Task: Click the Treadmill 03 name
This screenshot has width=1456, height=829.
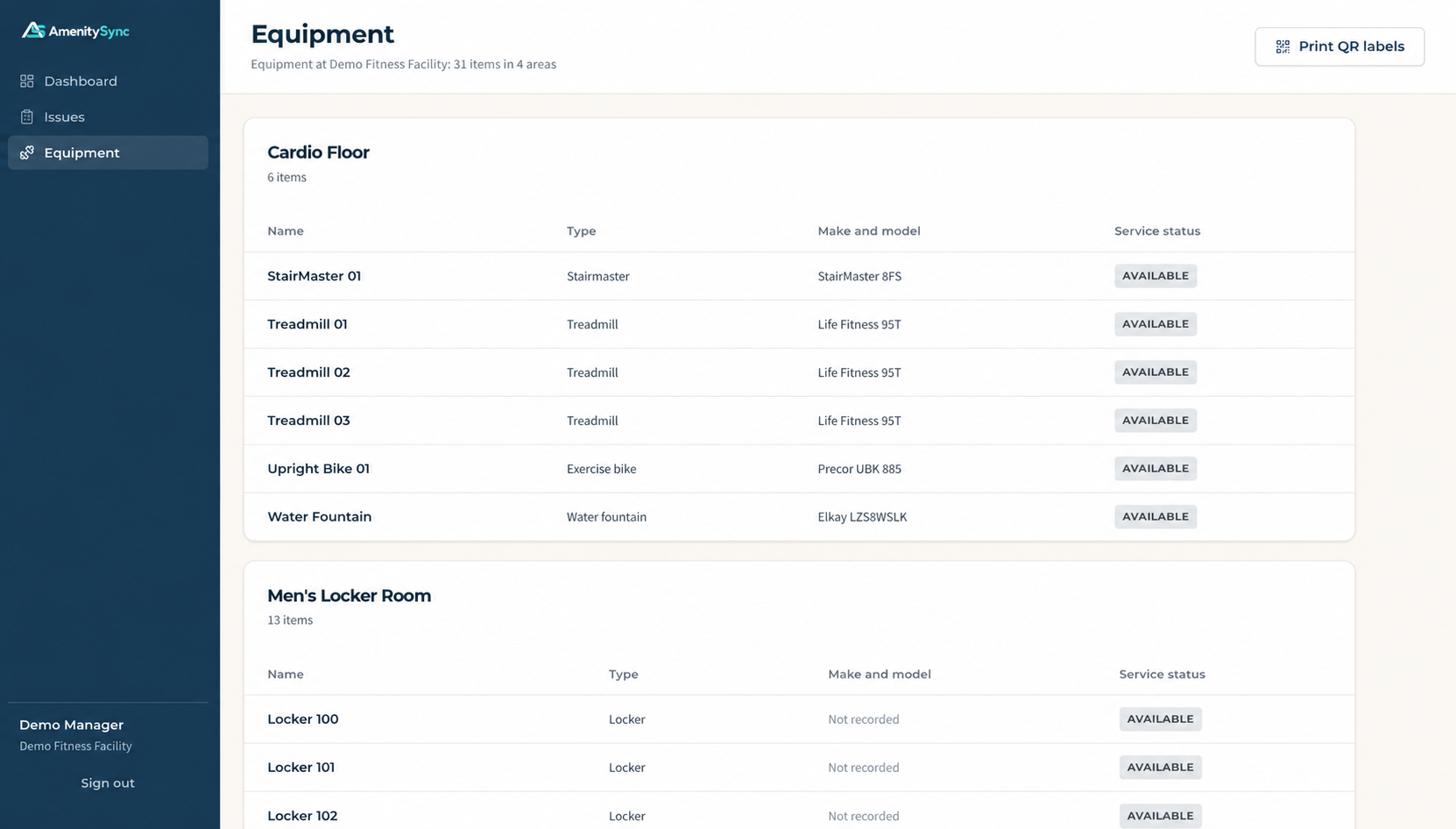Action: click(x=308, y=421)
